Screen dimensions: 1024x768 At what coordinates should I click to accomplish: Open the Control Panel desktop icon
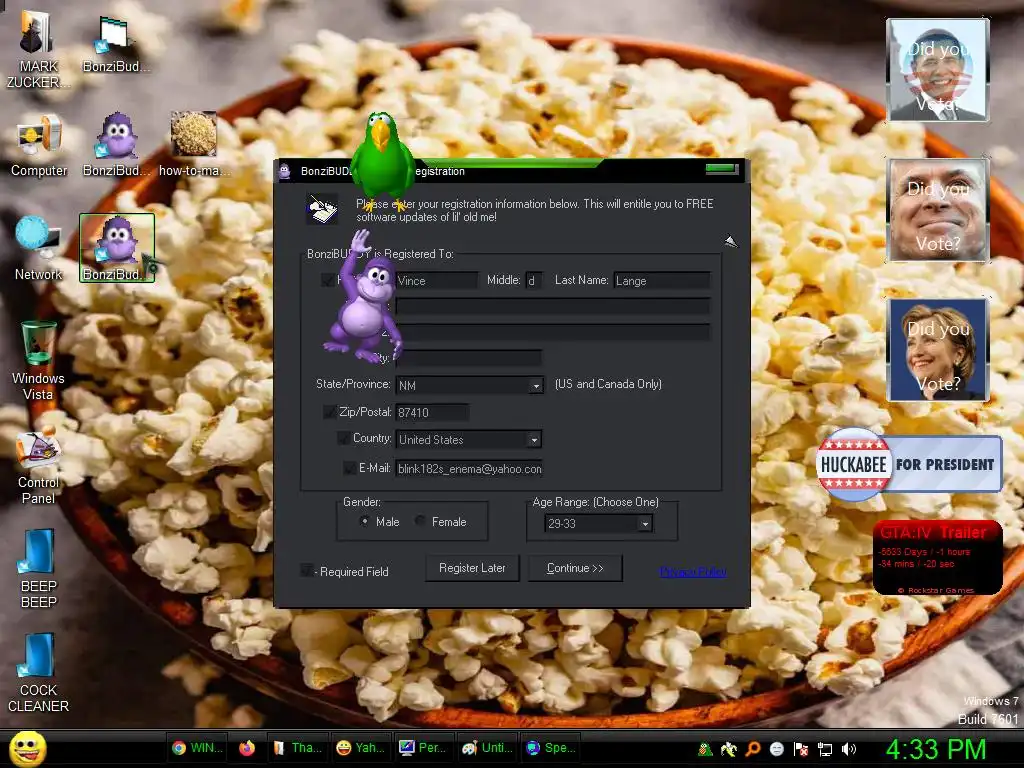(38, 468)
